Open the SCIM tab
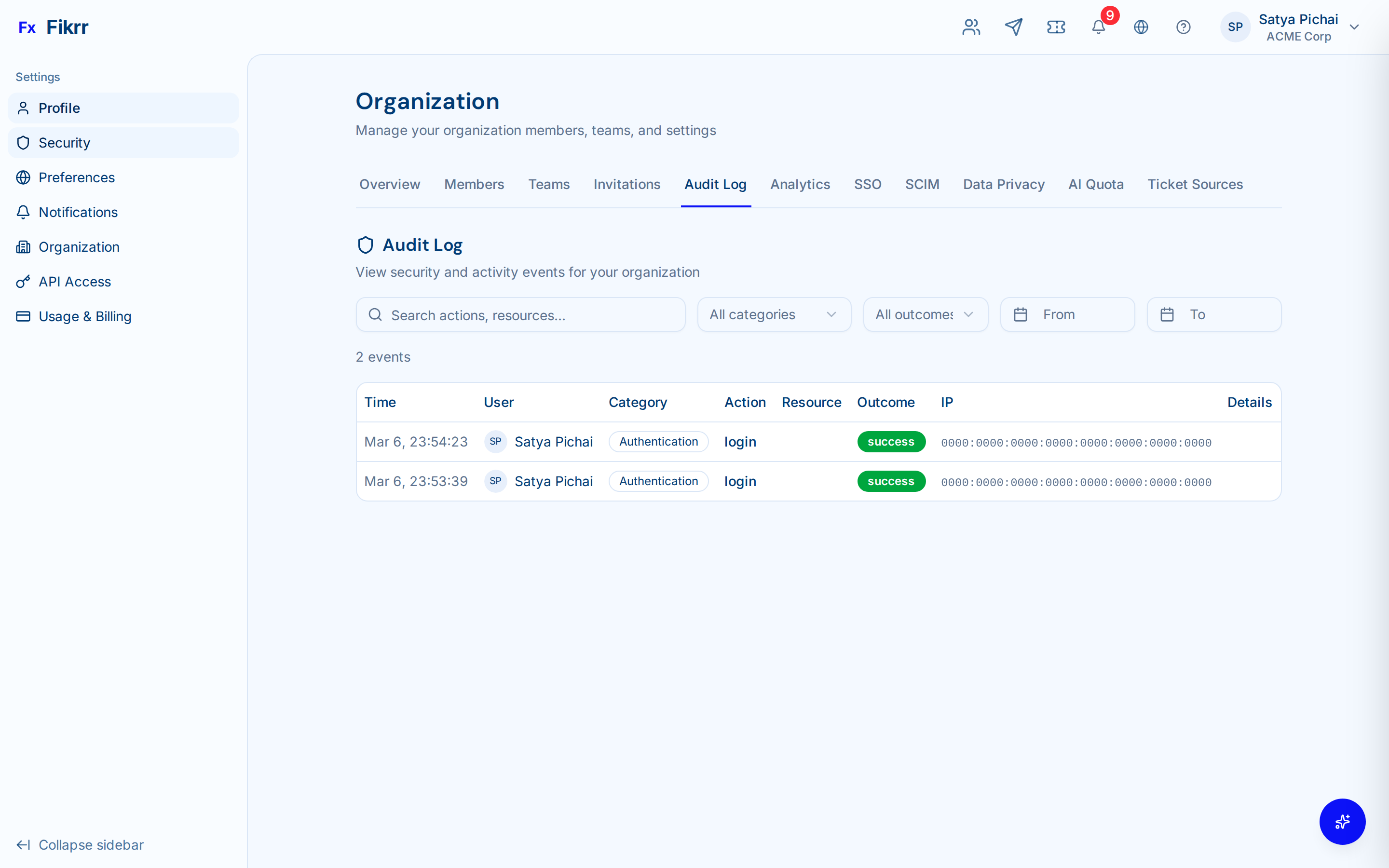This screenshot has width=1389, height=868. pyautogui.click(x=922, y=184)
